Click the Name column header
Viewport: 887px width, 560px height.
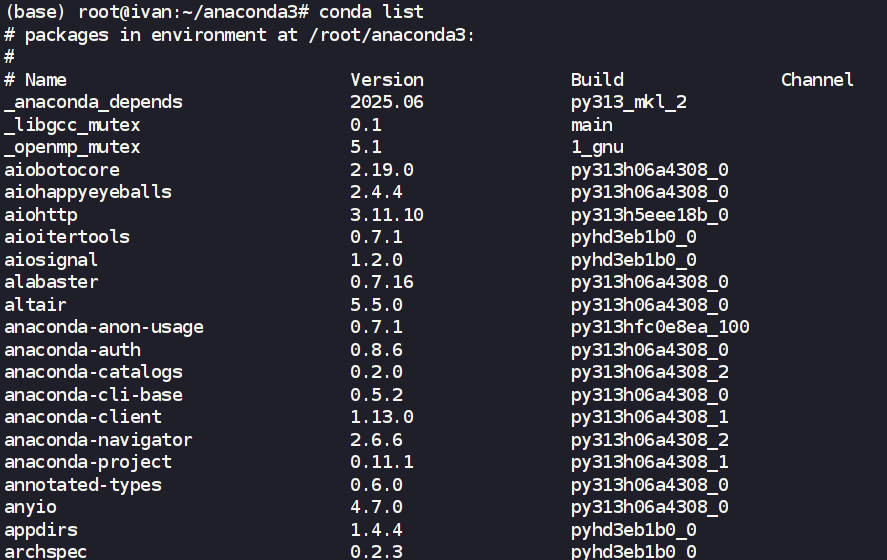[x=45, y=80]
